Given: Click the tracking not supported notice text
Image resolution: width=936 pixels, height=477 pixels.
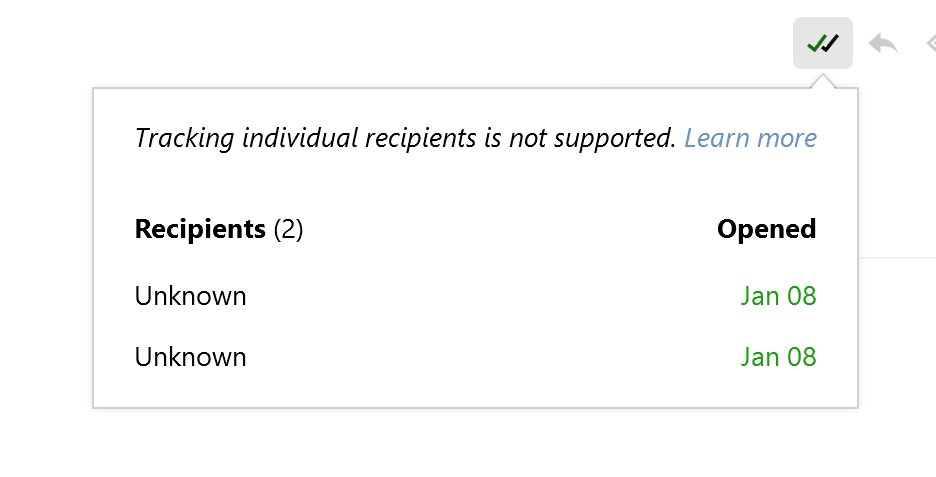Looking at the screenshot, I should [405, 138].
